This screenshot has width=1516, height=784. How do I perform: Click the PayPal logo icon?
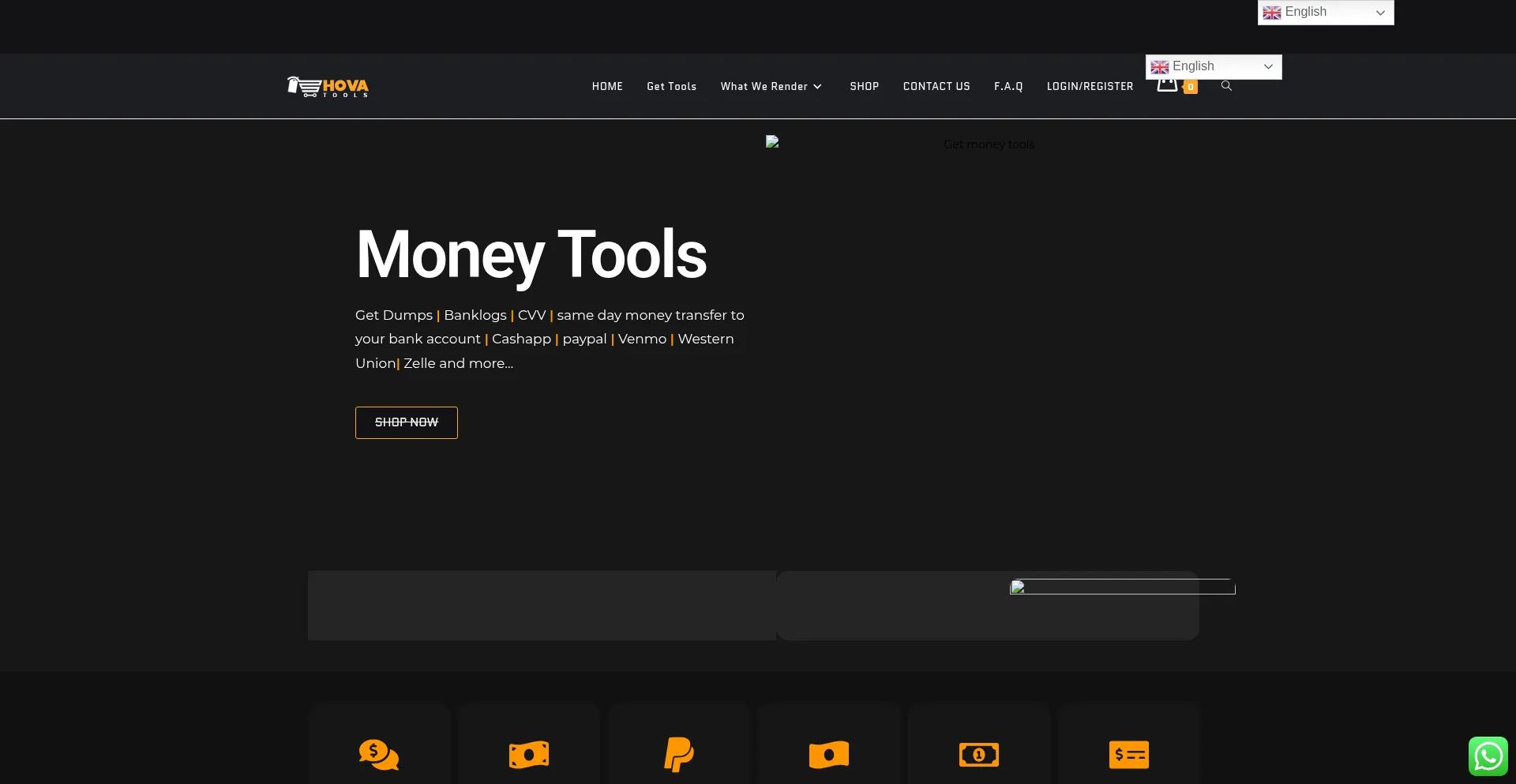(x=679, y=755)
